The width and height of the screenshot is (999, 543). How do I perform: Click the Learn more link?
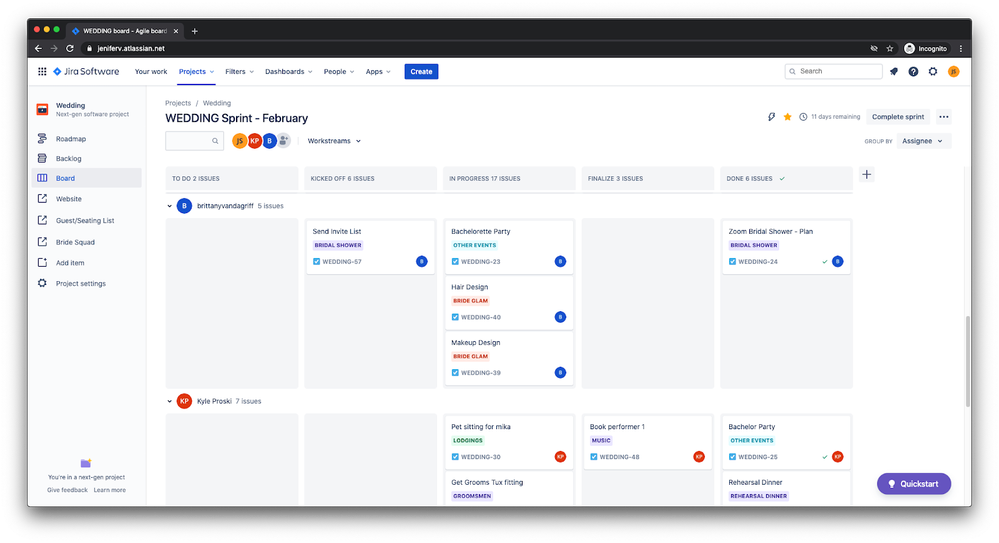110,490
